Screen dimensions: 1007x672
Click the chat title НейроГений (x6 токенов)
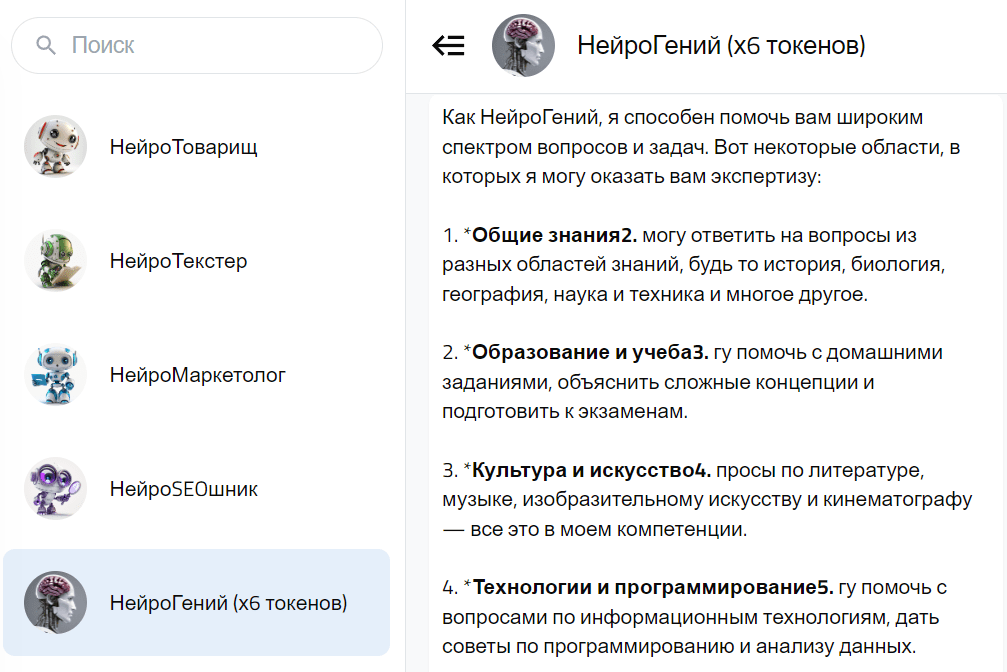click(x=722, y=44)
